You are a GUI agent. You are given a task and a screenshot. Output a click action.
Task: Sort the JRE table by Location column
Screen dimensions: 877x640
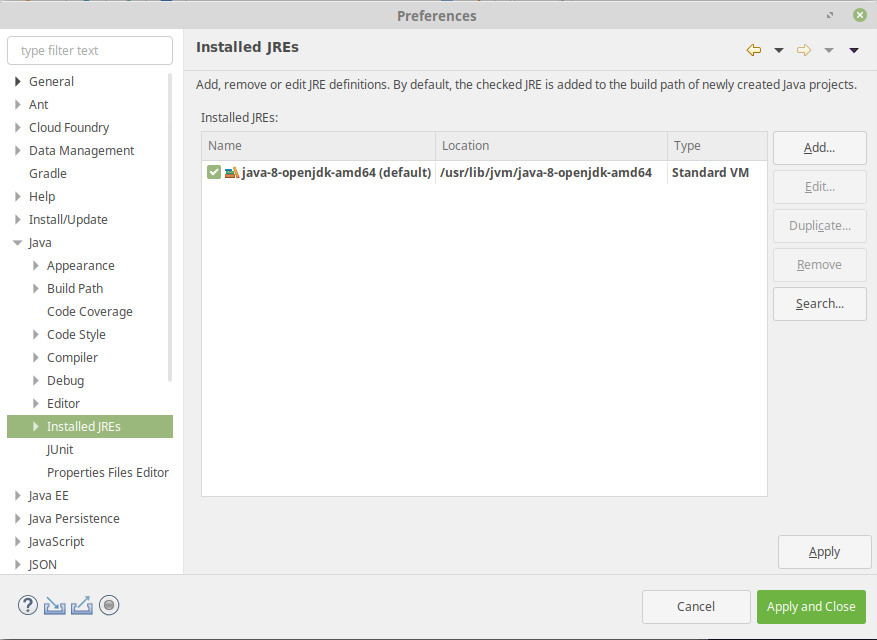pyautogui.click(x=550, y=146)
